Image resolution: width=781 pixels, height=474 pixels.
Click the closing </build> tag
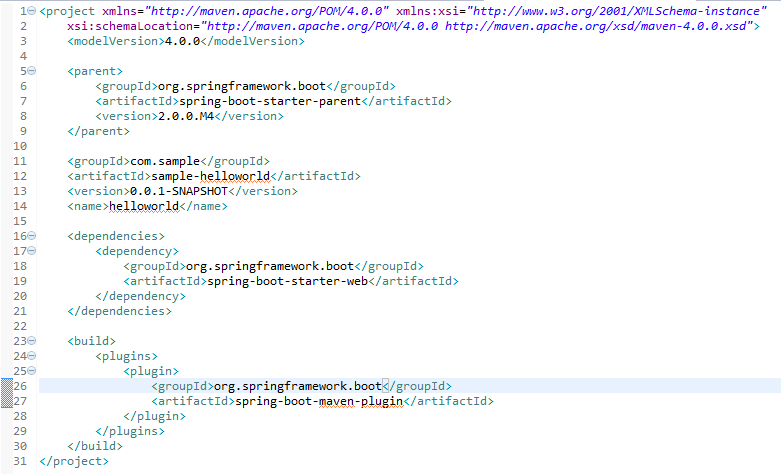pos(95,446)
